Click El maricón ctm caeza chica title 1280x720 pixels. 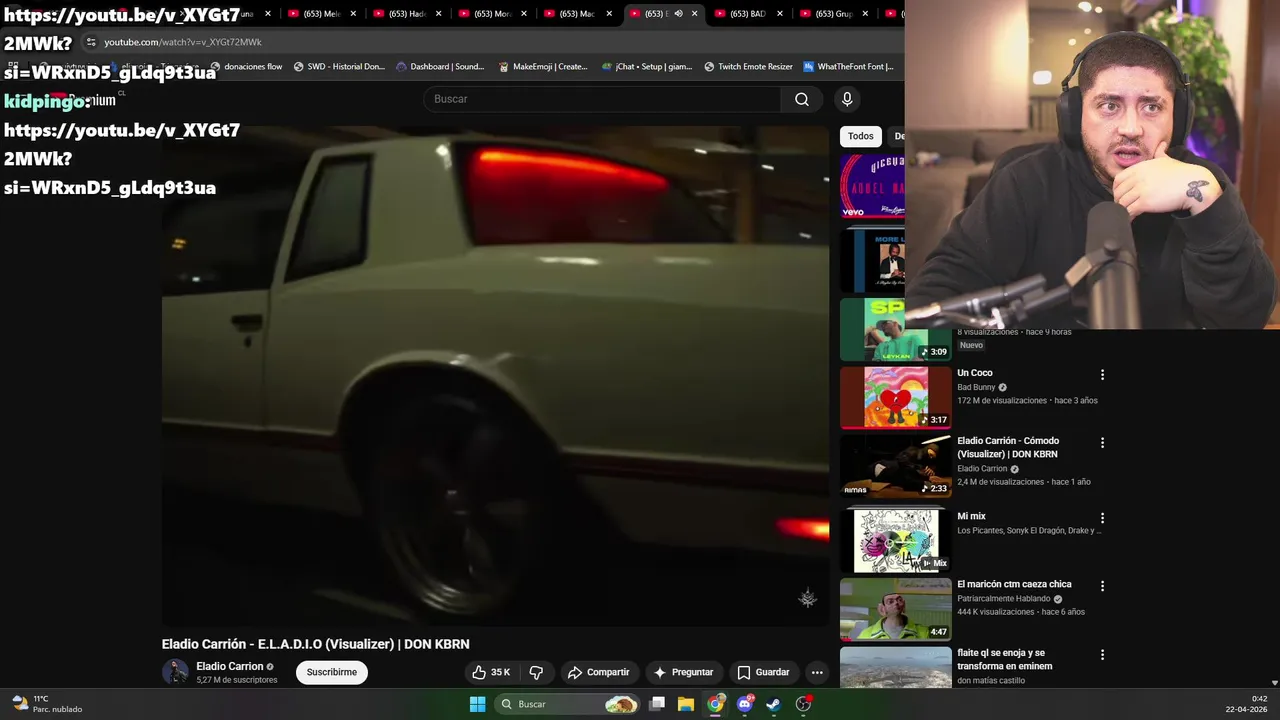(1014, 584)
